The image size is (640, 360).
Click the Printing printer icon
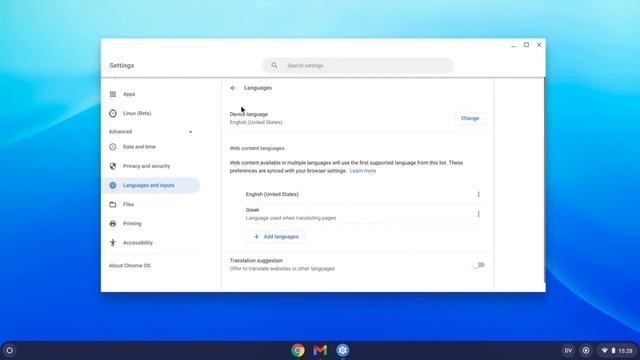[x=113, y=224]
